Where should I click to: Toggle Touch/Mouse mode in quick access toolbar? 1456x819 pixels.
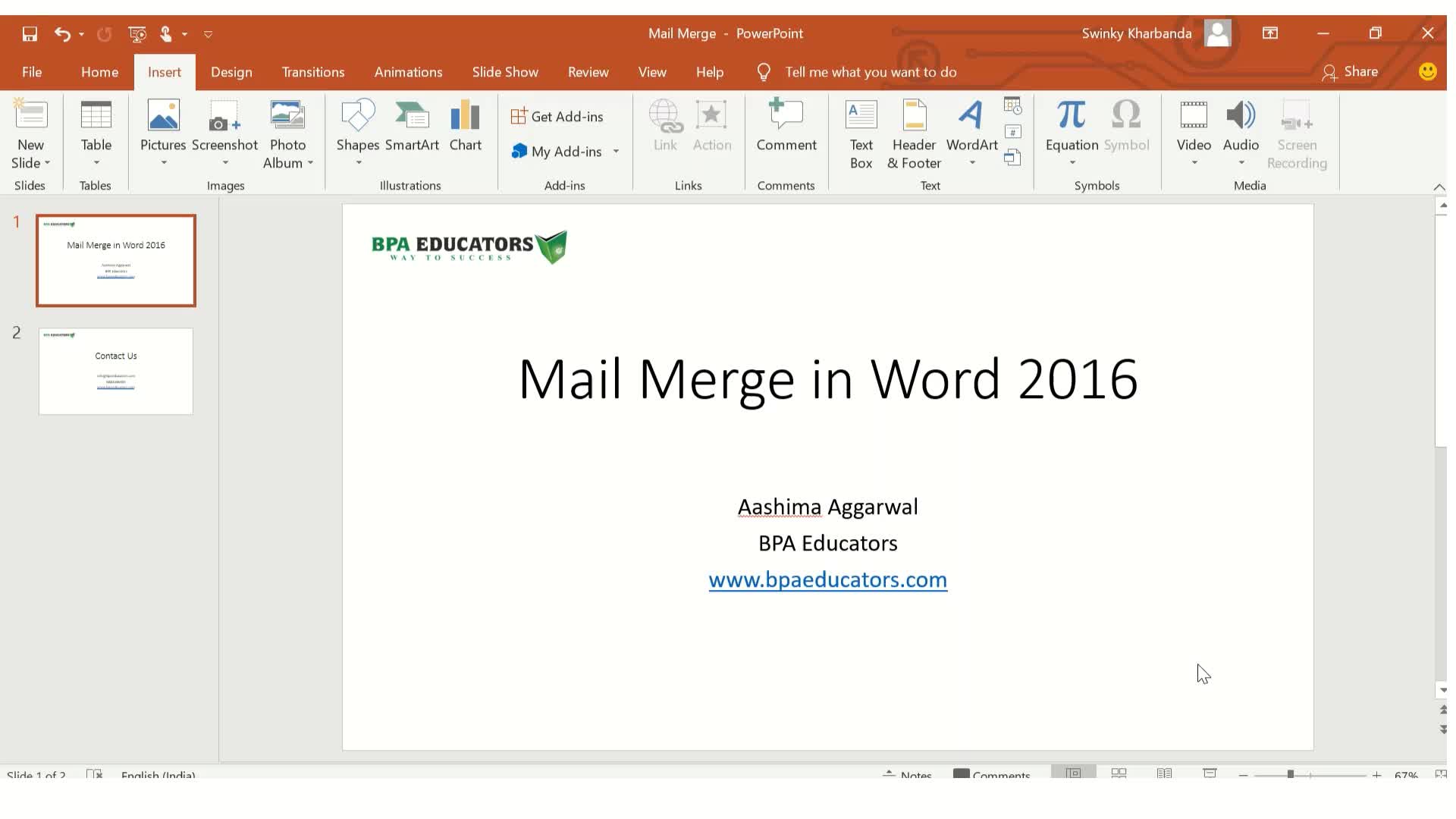coord(166,34)
